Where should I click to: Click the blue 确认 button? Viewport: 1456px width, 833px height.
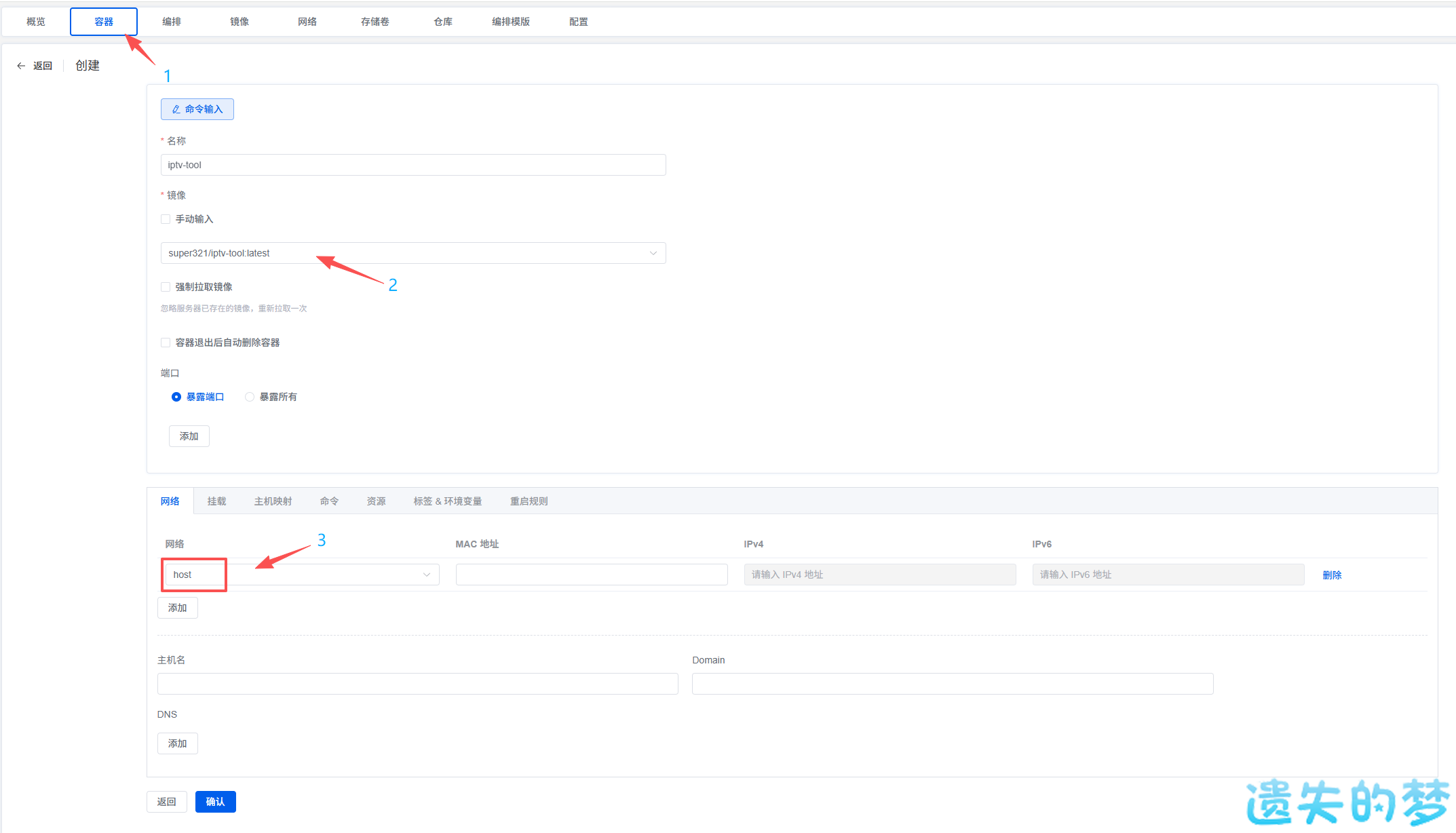pyautogui.click(x=216, y=802)
